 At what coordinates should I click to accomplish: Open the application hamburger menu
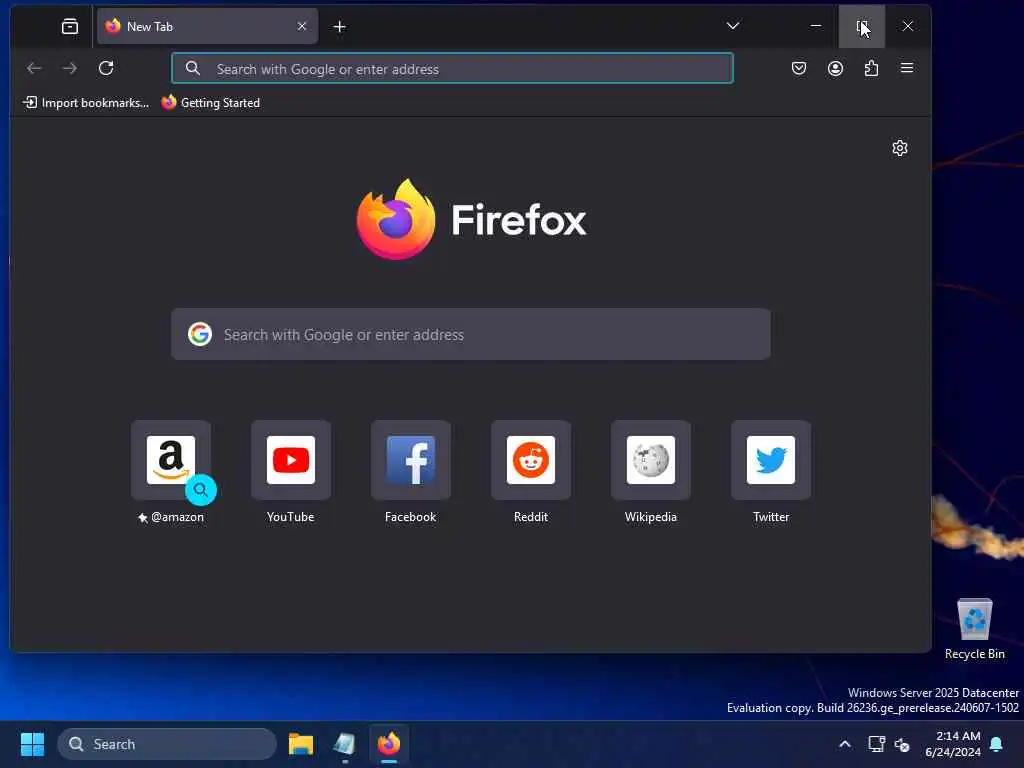pos(907,68)
